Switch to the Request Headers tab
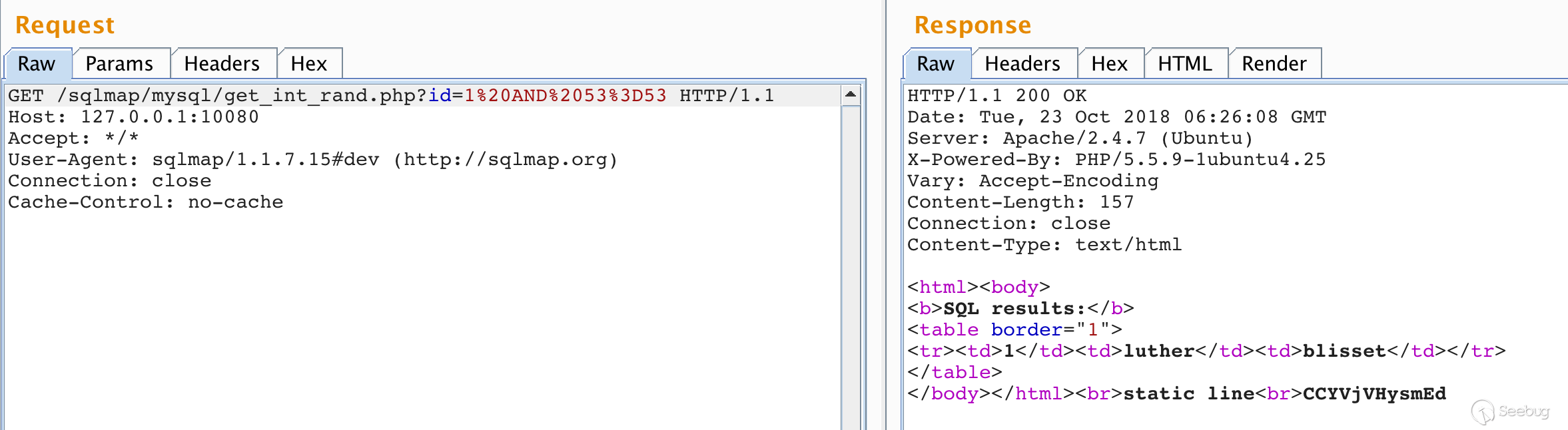Viewport: 1568px width, 430px height. (222, 64)
